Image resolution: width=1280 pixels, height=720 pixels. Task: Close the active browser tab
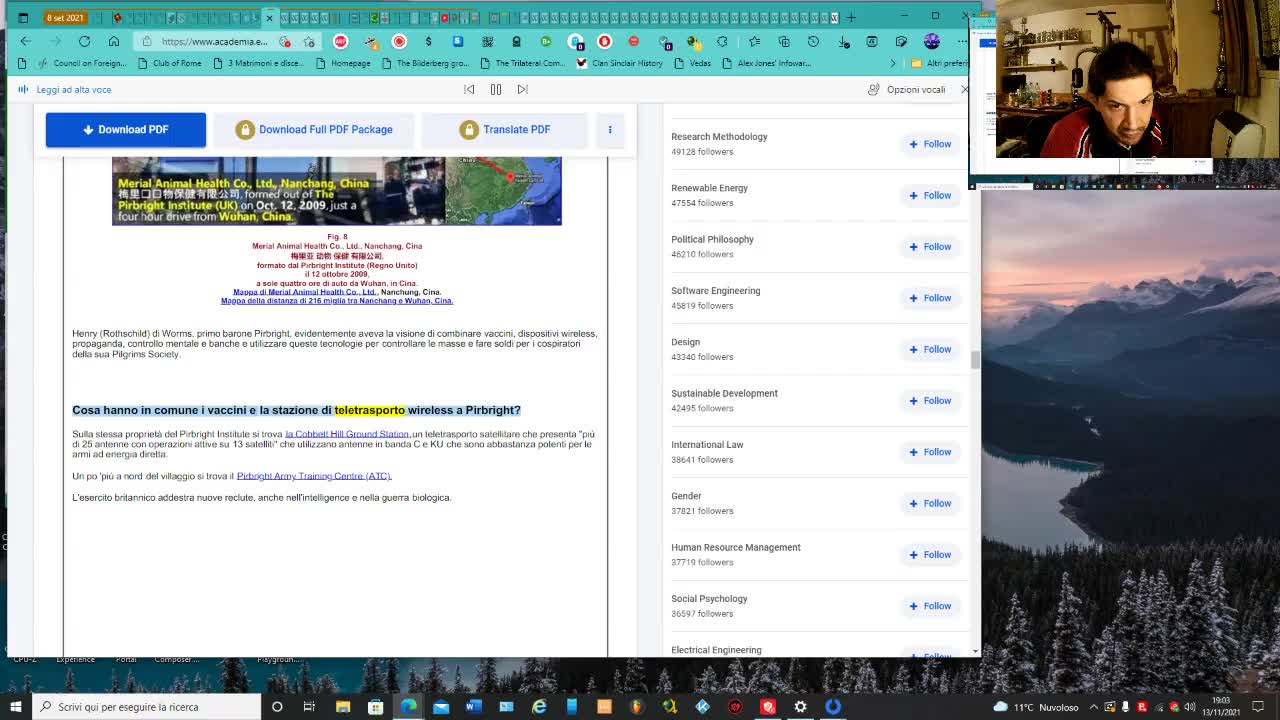pos(269,18)
